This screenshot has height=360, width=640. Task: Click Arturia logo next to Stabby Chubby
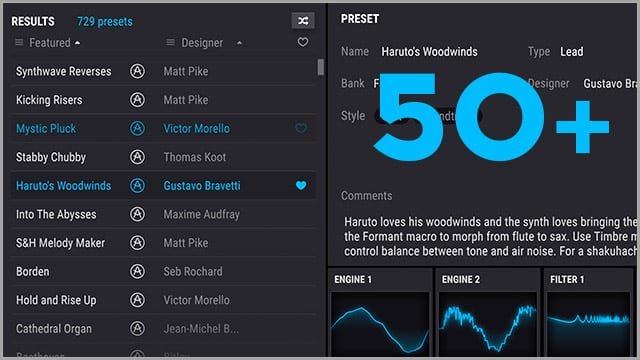(x=137, y=157)
